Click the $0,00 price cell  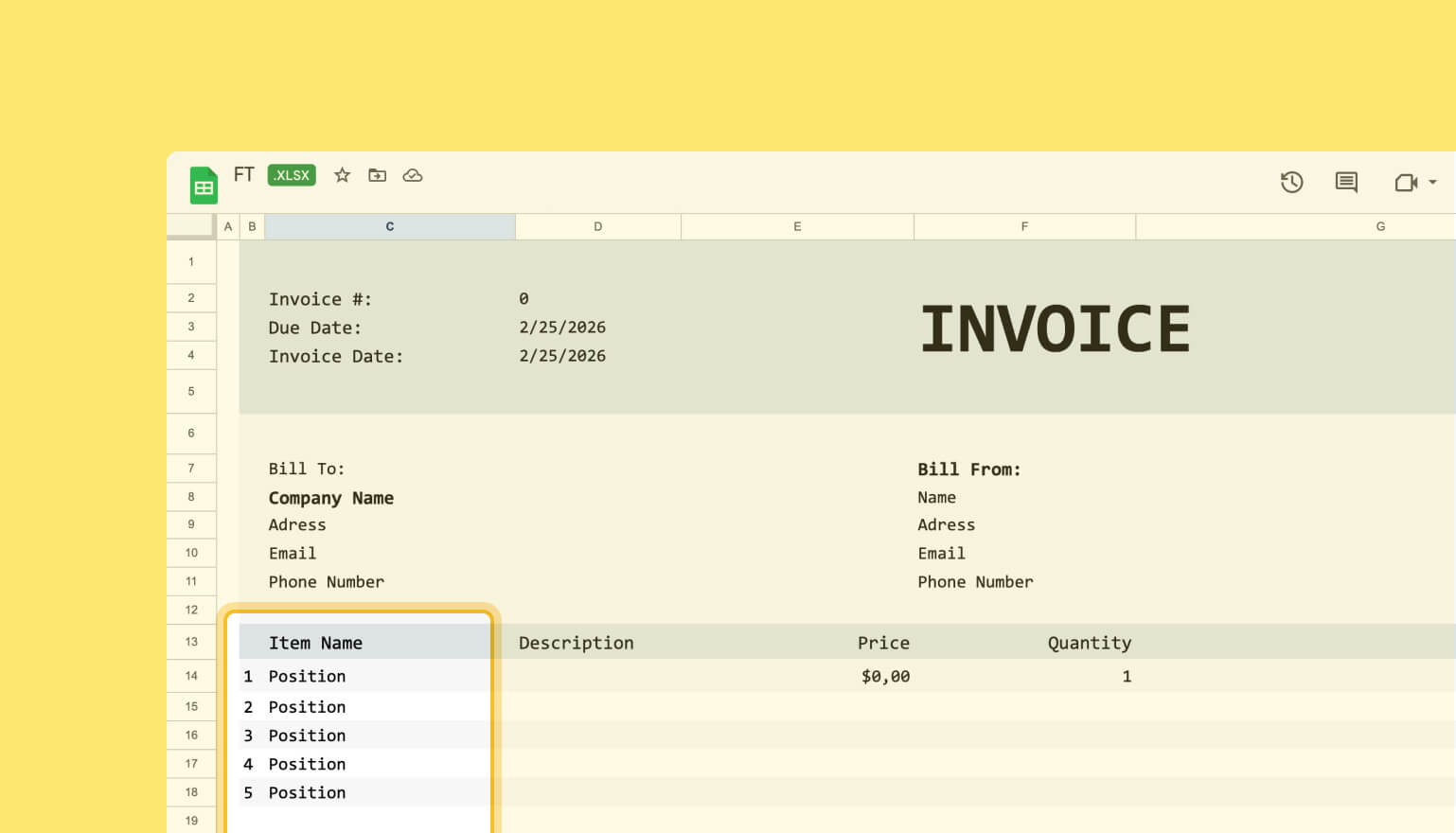[x=885, y=676]
